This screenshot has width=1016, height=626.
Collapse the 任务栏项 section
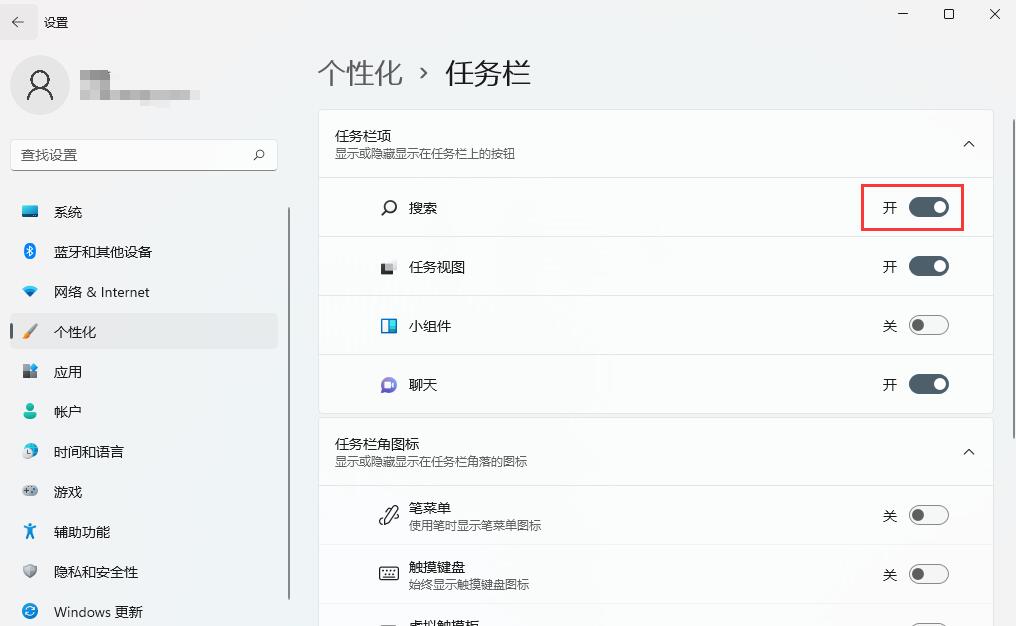968,143
